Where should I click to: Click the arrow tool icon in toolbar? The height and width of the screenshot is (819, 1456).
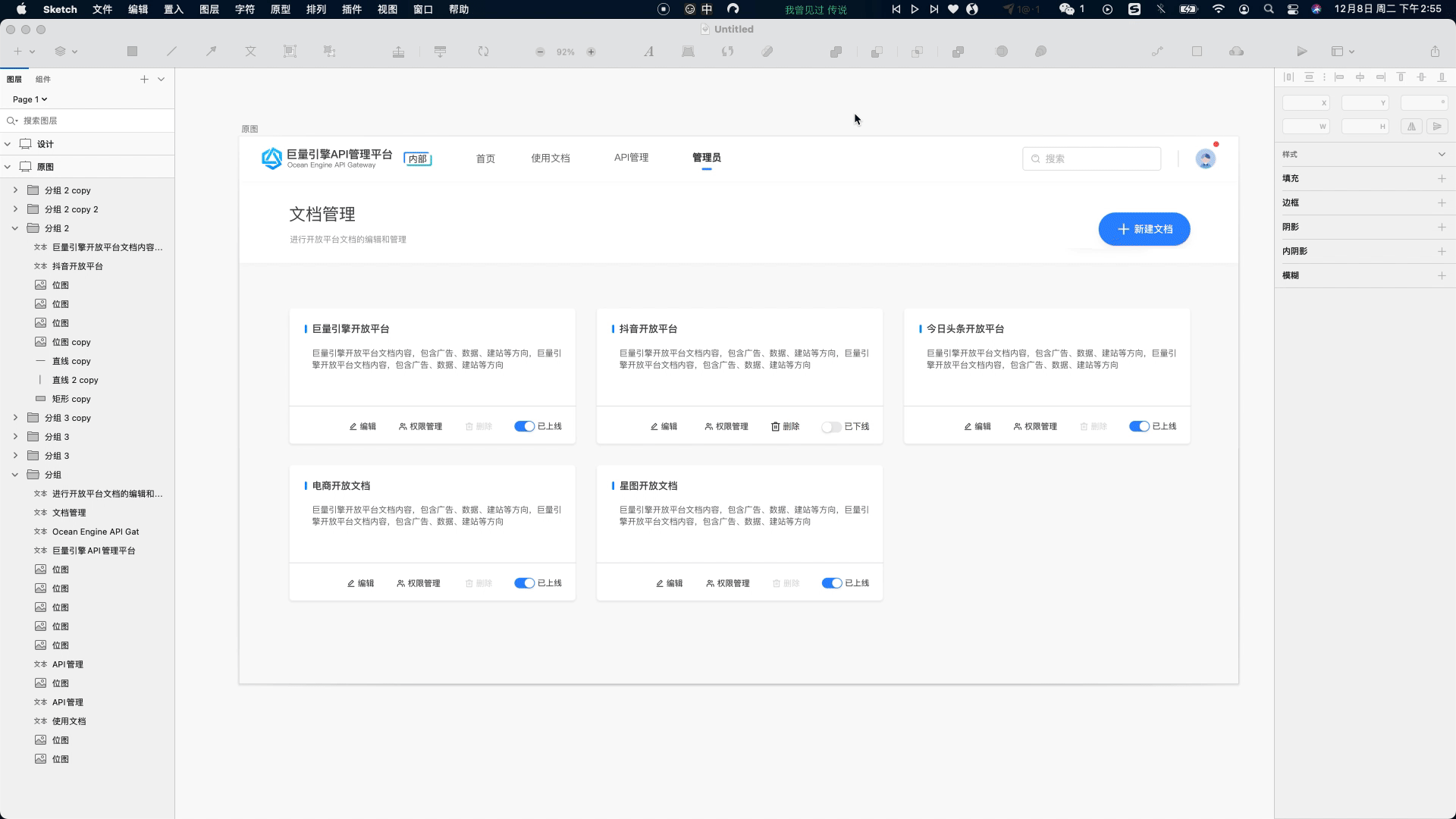[x=211, y=52]
